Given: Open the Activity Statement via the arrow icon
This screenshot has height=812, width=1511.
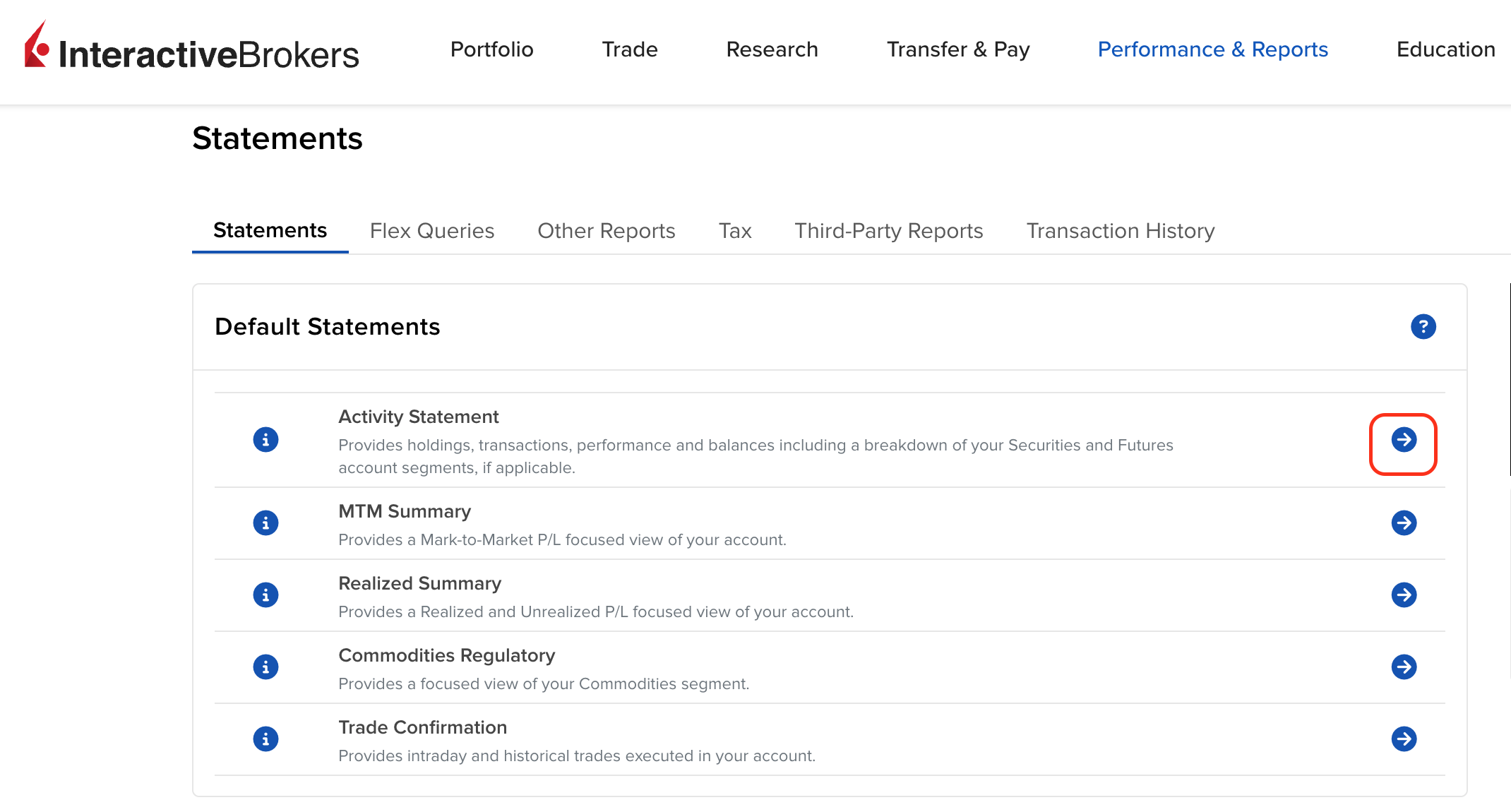Looking at the screenshot, I should [x=1404, y=439].
